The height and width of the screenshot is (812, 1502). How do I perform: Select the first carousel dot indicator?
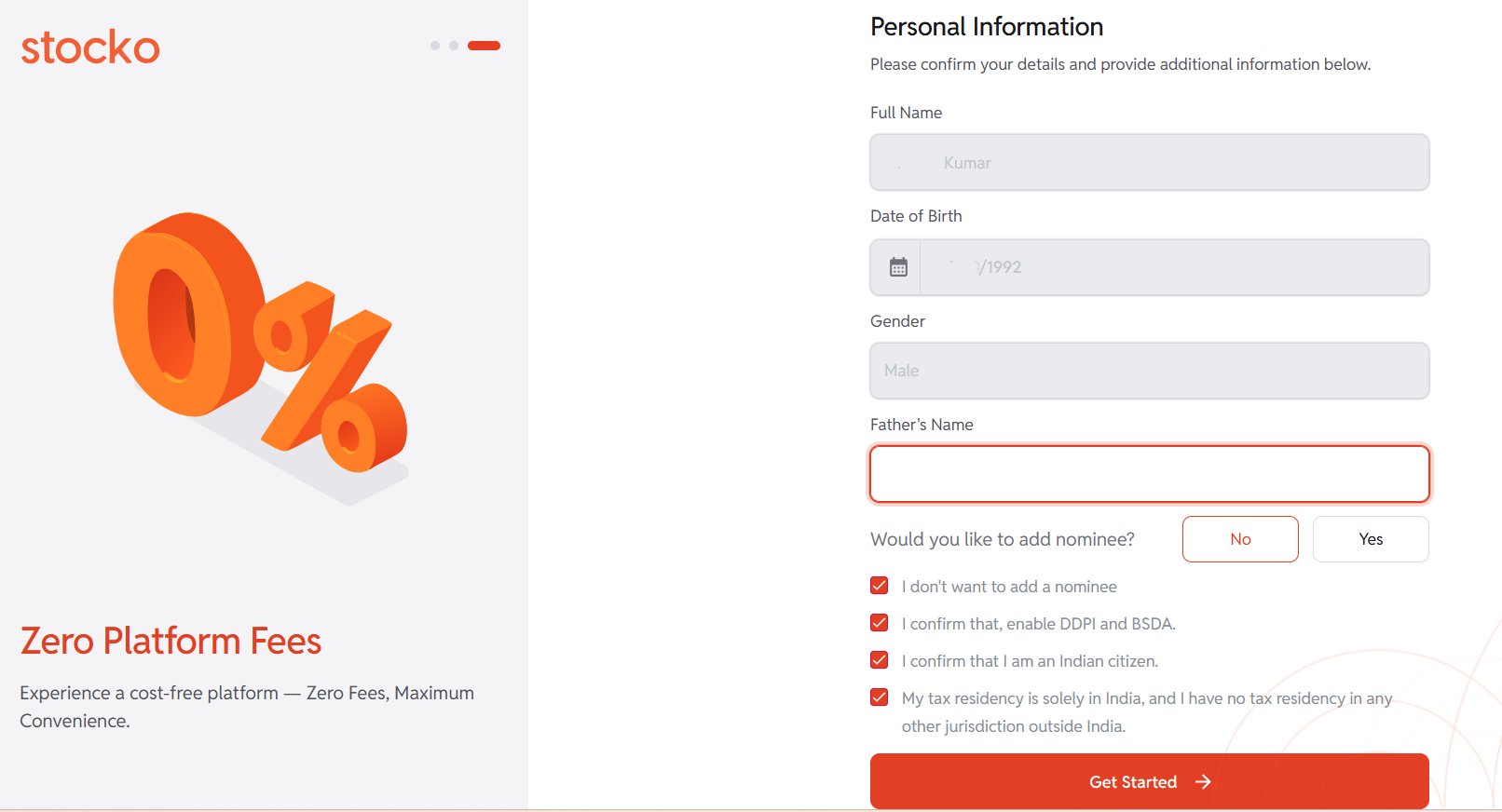coord(435,46)
